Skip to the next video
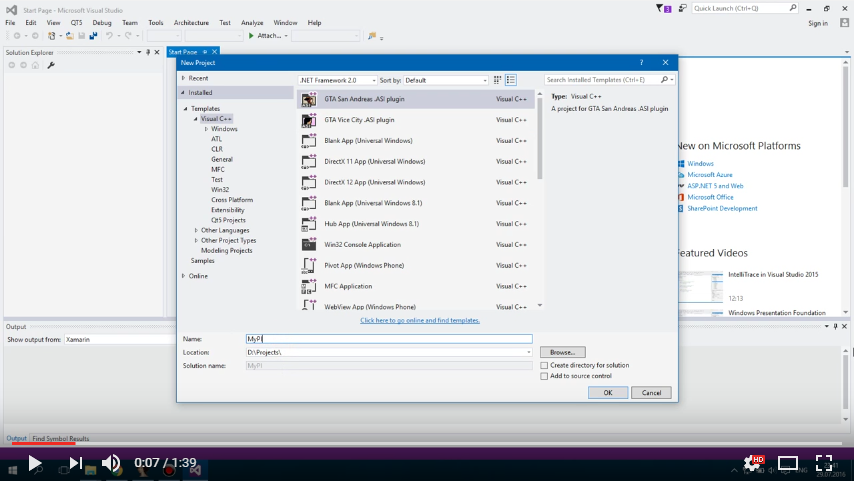Viewport: 854px width, 481px height. click(76, 464)
